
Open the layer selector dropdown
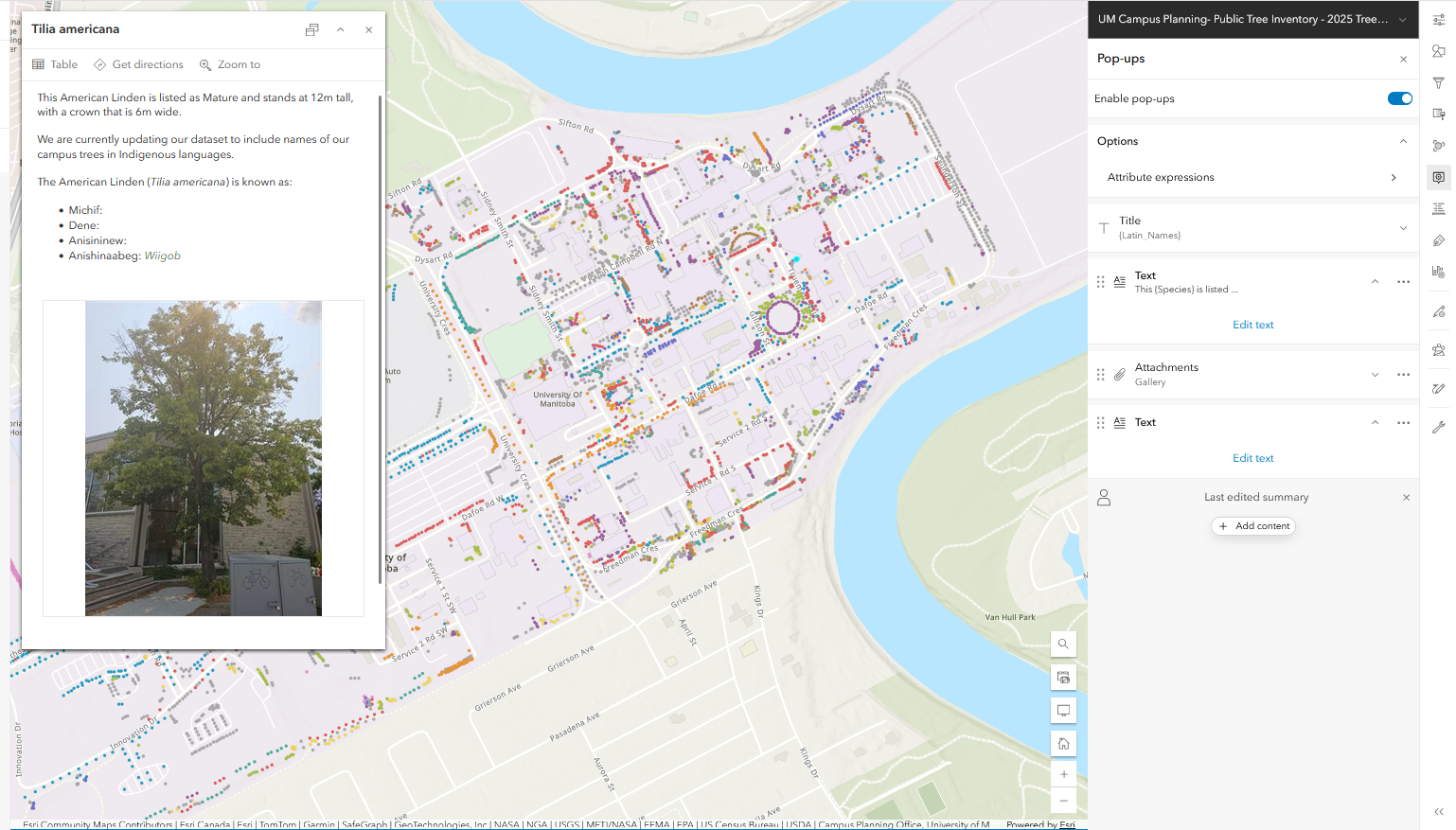point(1402,20)
